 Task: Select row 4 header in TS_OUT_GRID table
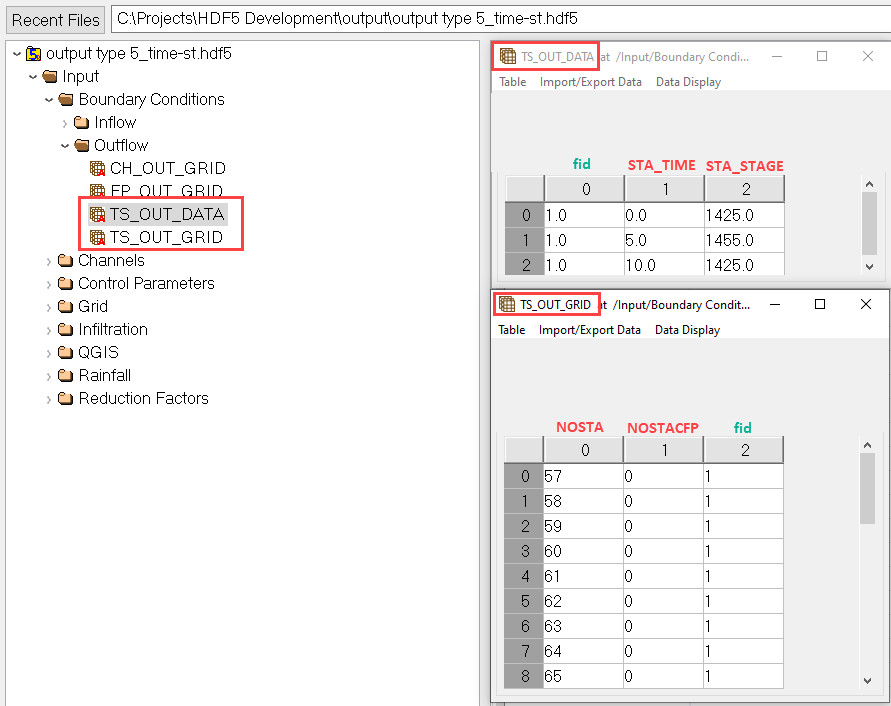tap(524, 576)
